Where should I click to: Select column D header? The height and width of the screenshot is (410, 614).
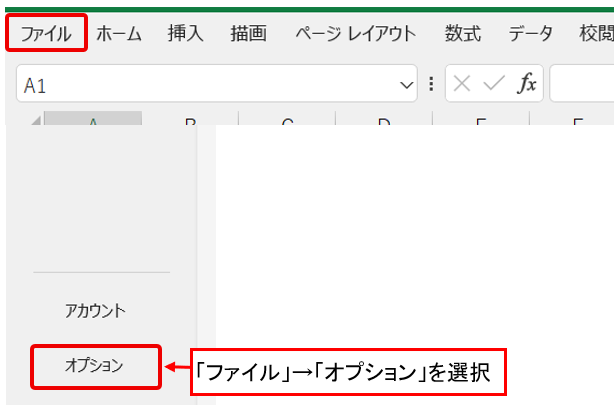(383, 121)
